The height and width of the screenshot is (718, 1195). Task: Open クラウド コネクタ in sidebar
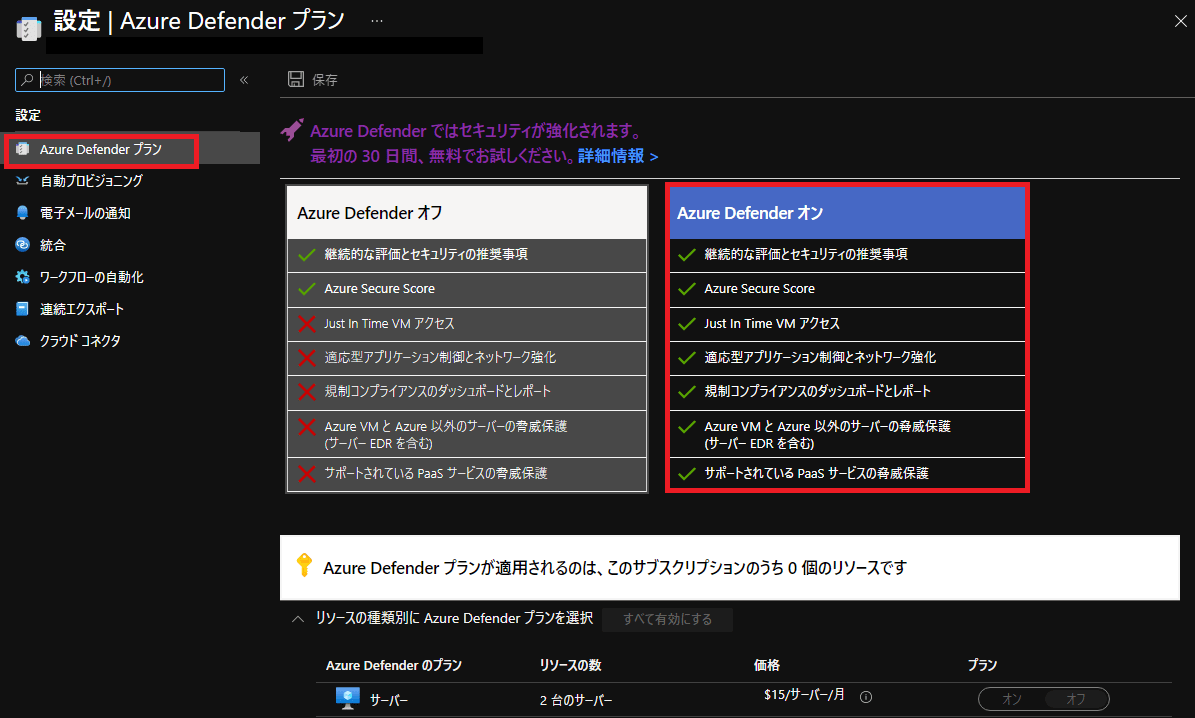tap(80, 341)
